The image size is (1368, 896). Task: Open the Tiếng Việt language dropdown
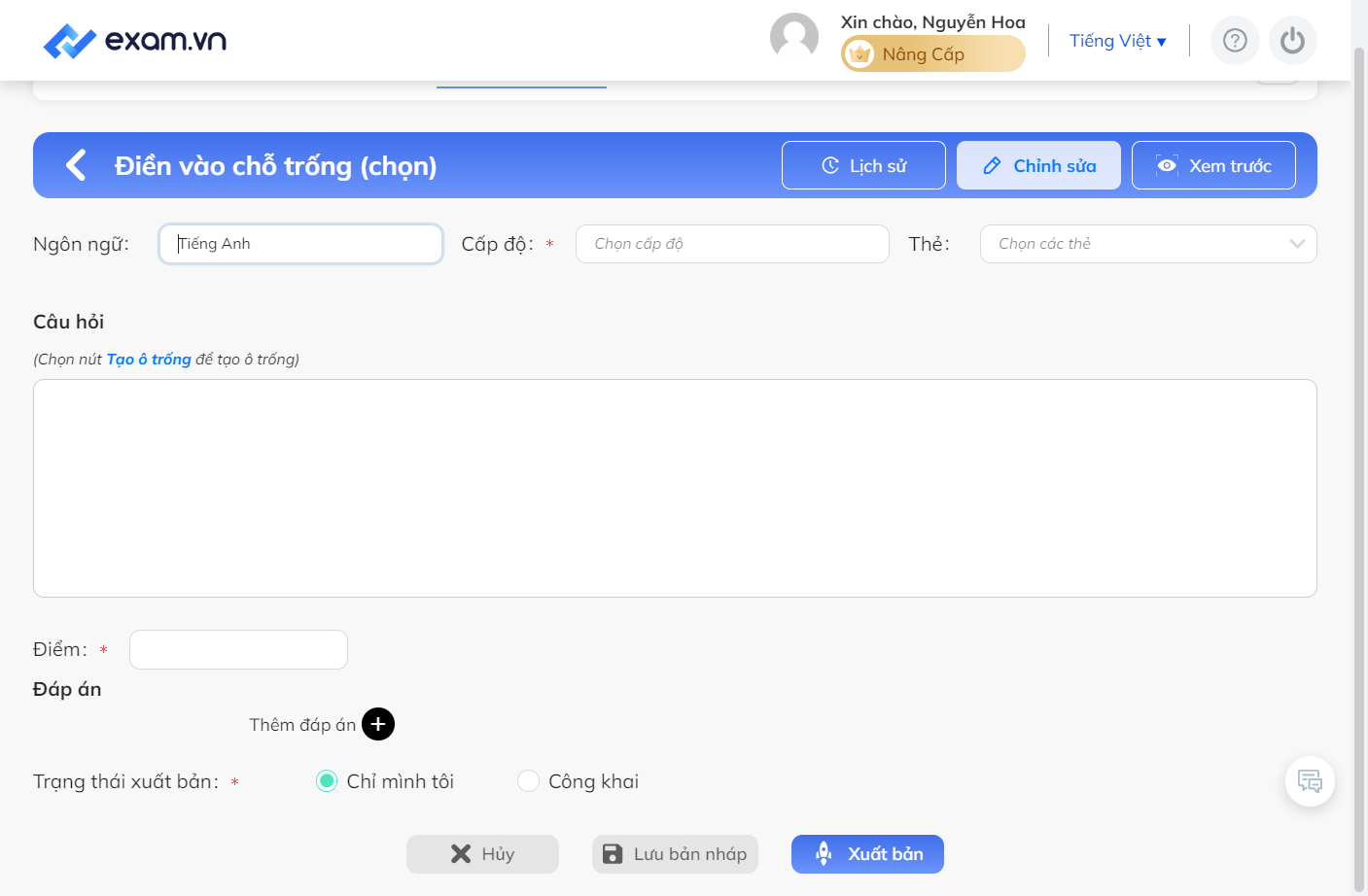coord(1117,41)
